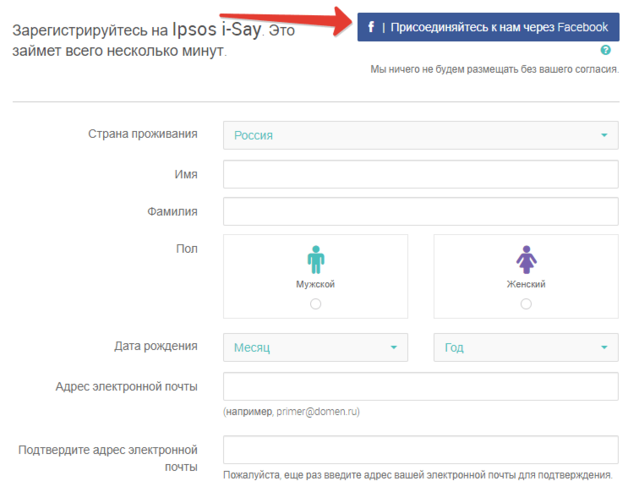
Task: Open the teal question mark help icon
Action: click(x=605, y=50)
